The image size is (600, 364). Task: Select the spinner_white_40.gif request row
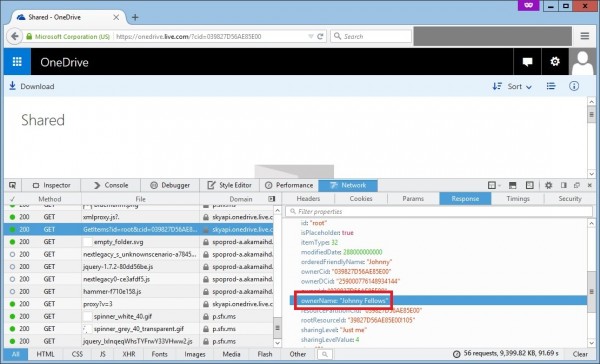pos(139,317)
